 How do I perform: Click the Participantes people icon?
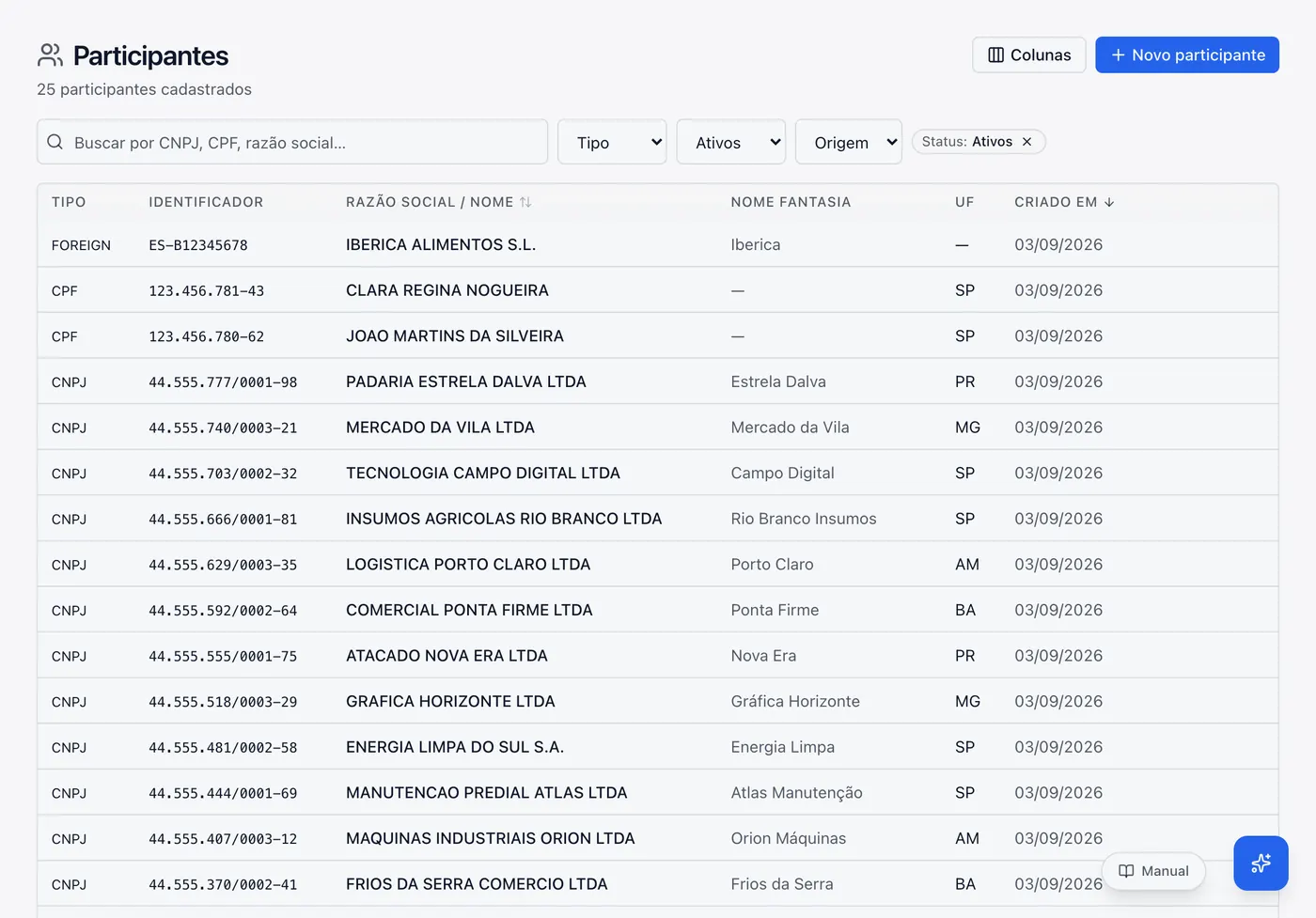point(50,55)
